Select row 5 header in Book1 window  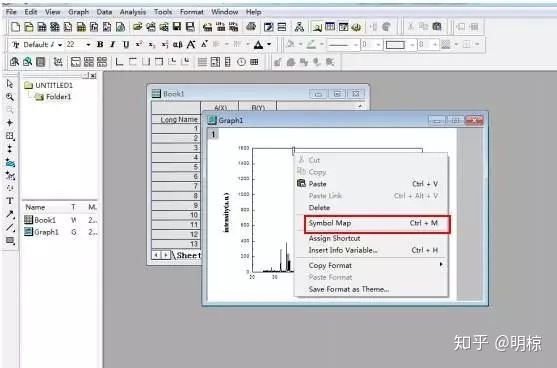(176, 167)
